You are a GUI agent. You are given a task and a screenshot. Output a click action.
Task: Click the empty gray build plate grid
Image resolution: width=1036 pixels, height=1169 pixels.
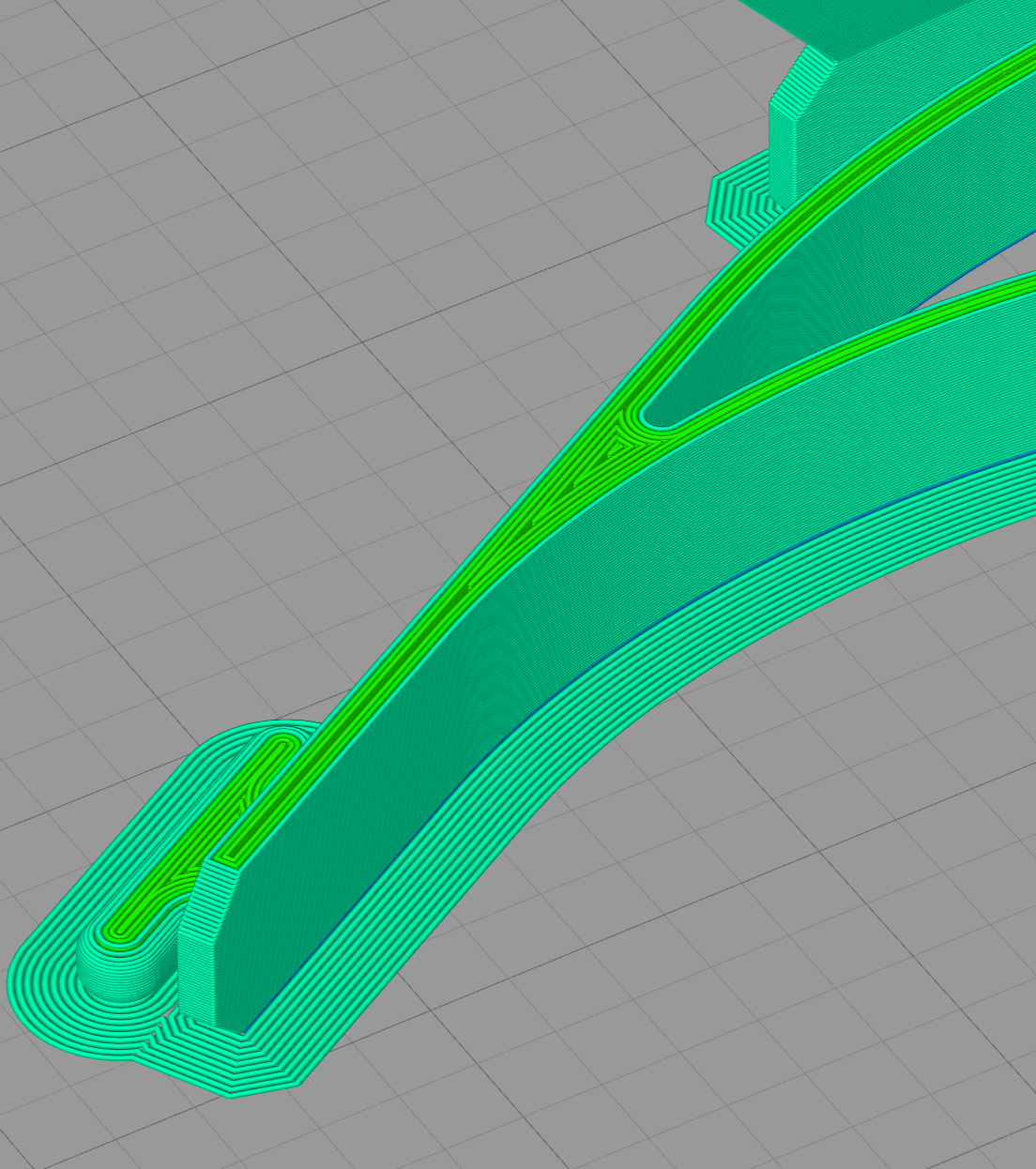tap(282, 281)
